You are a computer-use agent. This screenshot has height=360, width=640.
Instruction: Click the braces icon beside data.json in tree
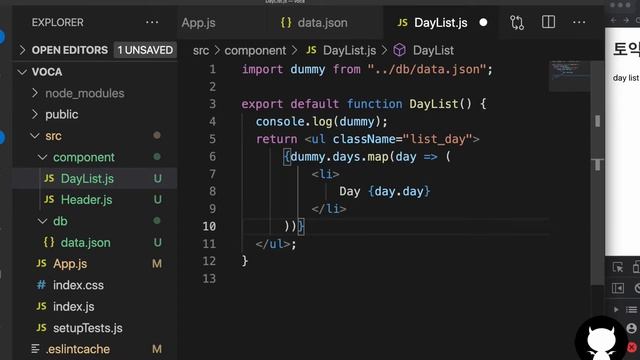49,242
